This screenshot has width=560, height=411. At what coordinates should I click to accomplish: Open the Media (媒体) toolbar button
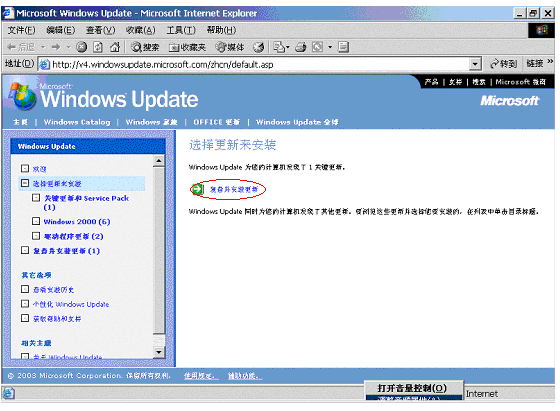(230, 47)
